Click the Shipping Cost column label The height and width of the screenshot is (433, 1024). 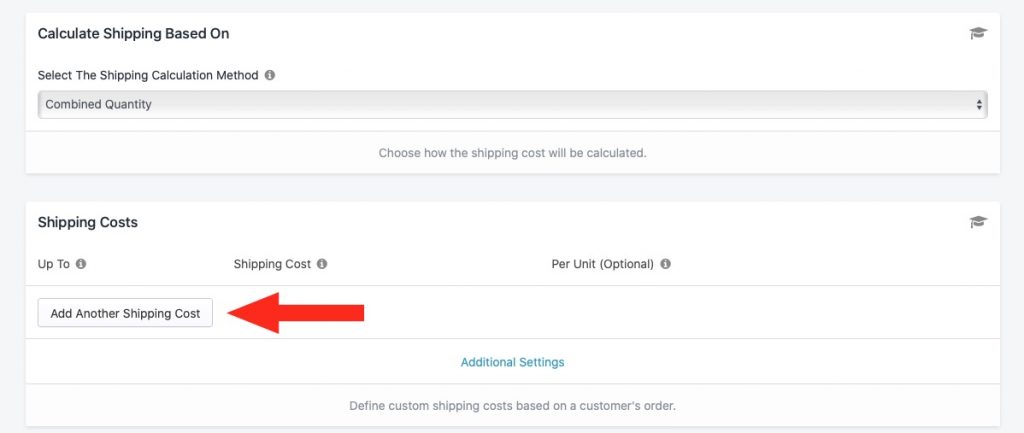click(x=272, y=264)
